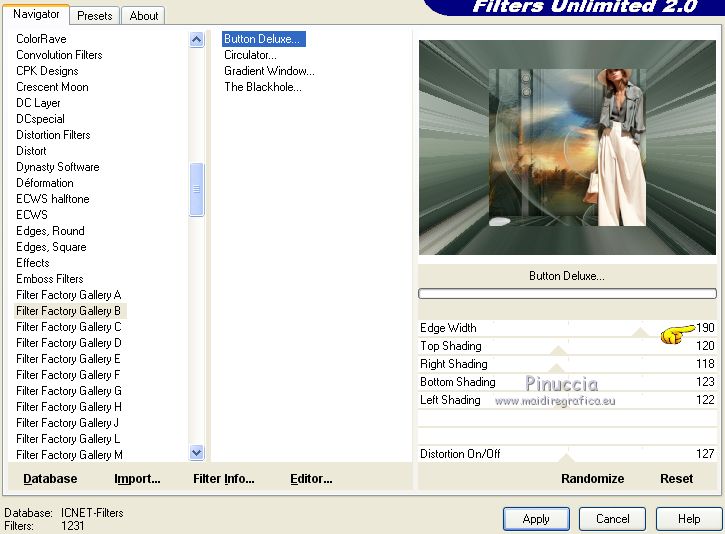Select Filter Factory Gallery J
Screen dimensions: 725x534
tap(68, 423)
